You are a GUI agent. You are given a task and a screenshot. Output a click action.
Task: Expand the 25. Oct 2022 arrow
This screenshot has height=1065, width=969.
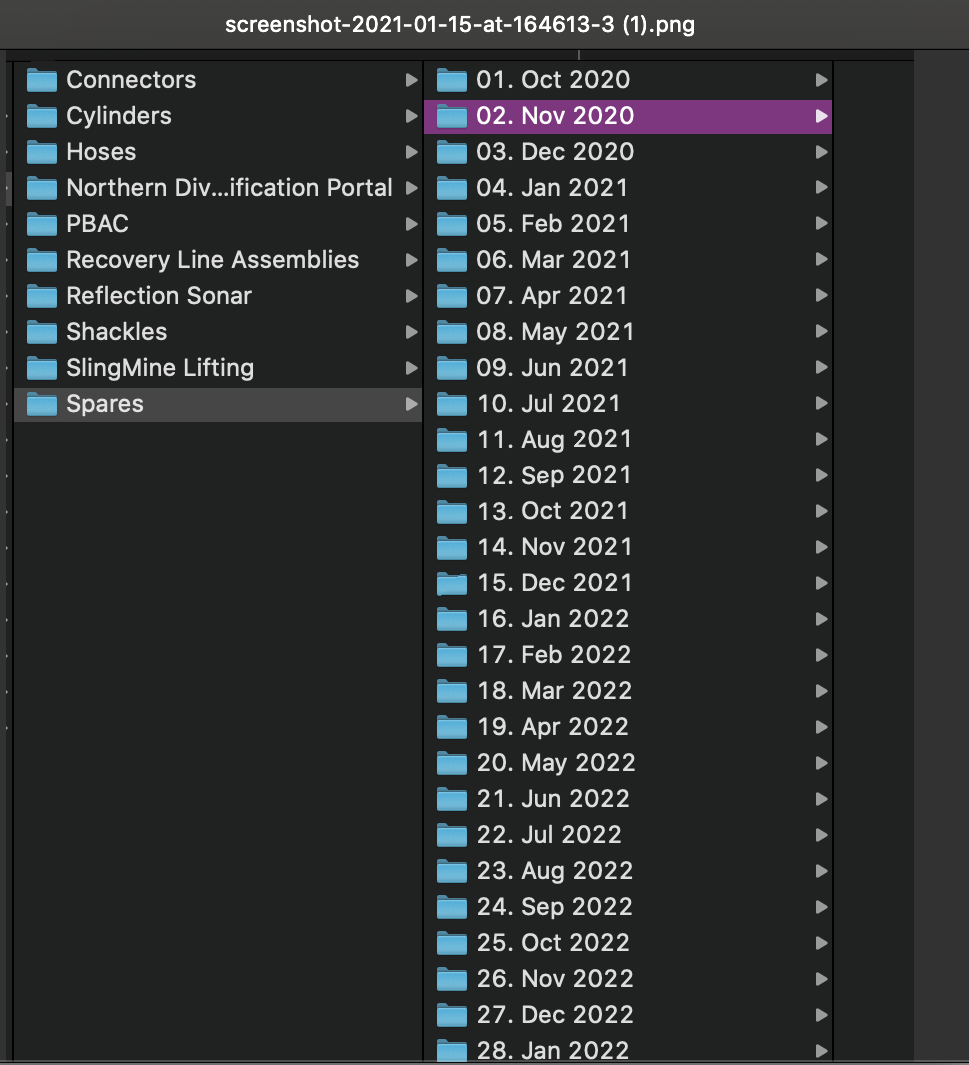pos(822,943)
